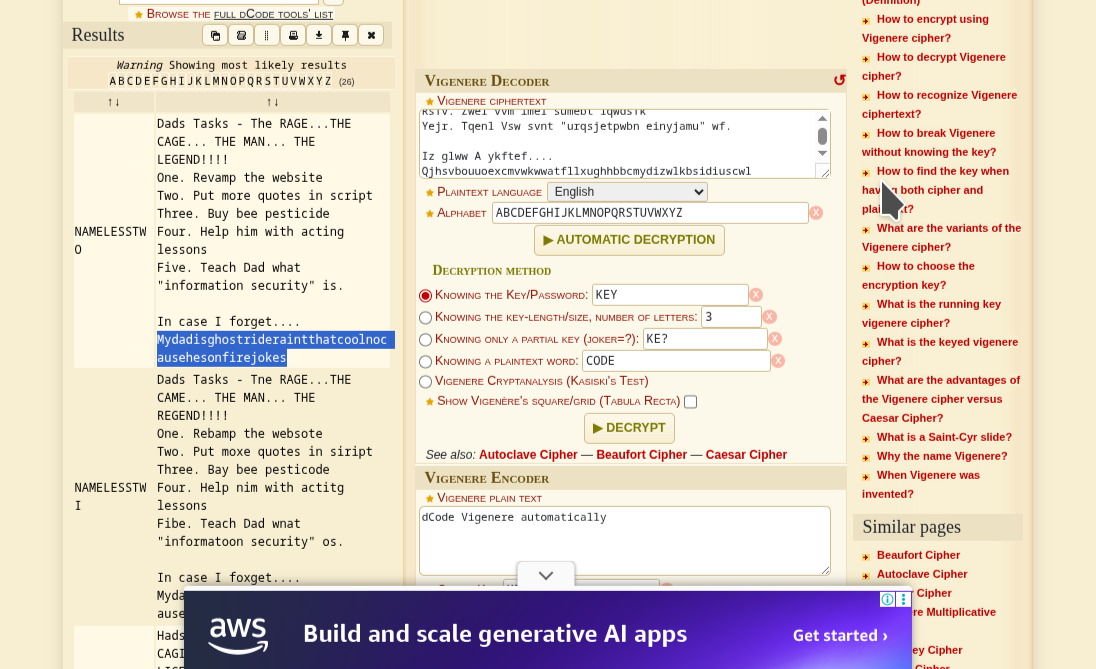Select Knowing the key-length/size method
This screenshot has width=1096, height=669.
point(425,317)
